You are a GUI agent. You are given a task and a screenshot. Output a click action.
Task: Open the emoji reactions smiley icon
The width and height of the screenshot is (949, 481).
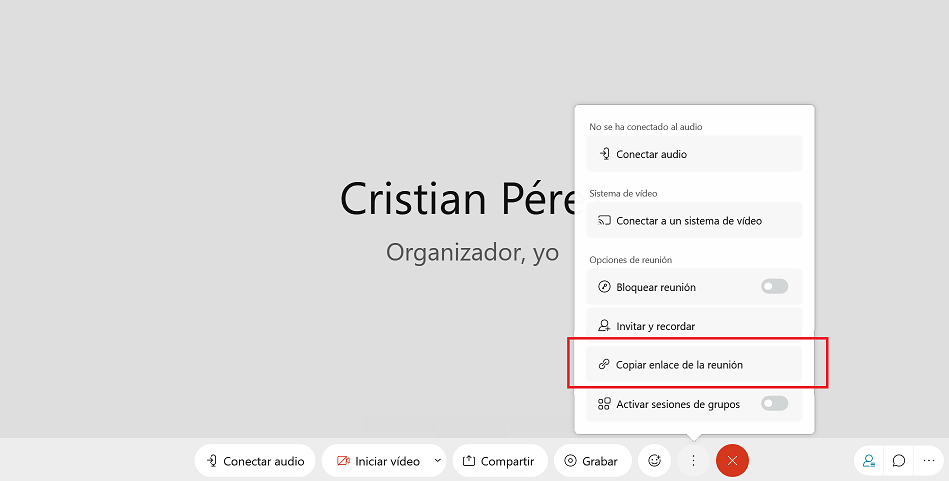tap(655, 461)
